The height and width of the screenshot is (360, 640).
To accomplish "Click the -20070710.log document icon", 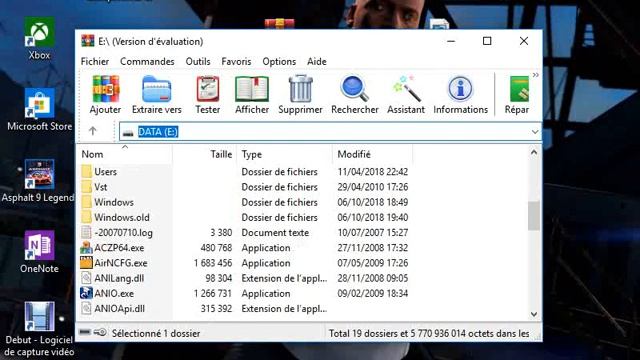I will (86, 232).
